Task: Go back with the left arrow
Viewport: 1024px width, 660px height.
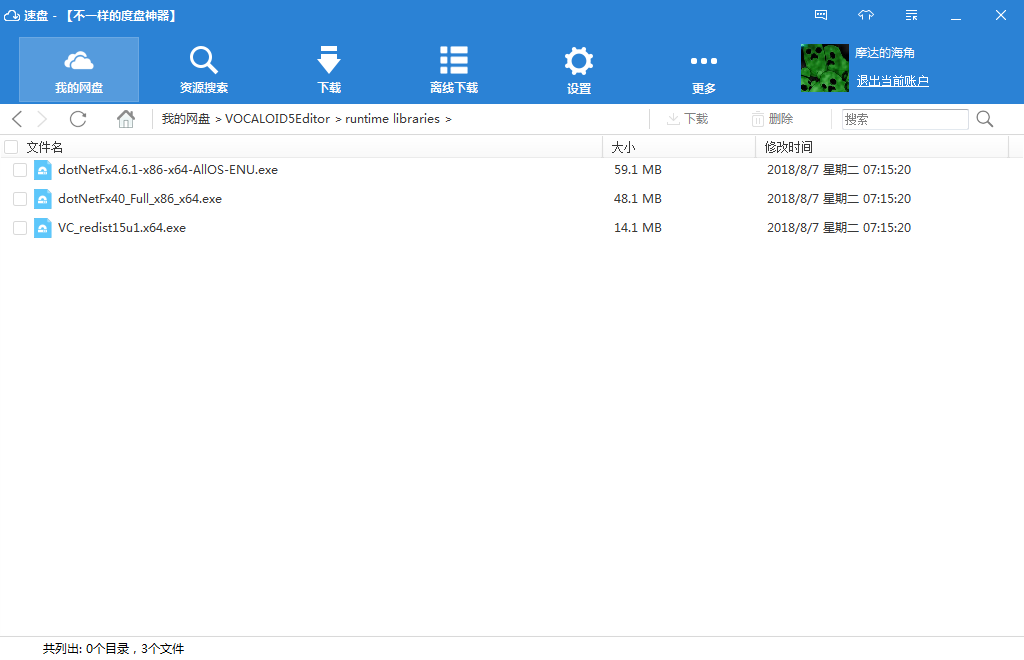Action: [18, 119]
